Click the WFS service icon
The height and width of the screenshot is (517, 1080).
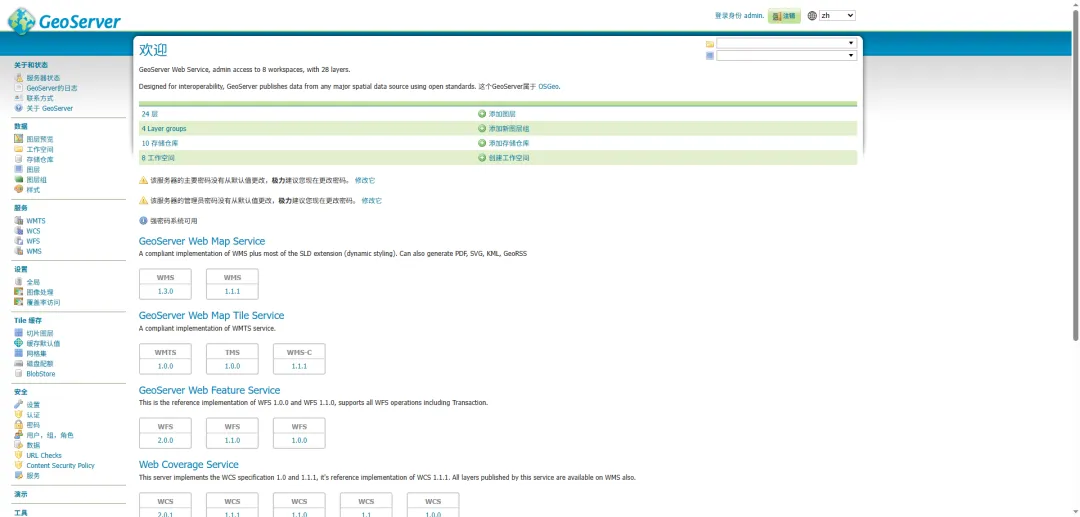(x=19, y=242)
